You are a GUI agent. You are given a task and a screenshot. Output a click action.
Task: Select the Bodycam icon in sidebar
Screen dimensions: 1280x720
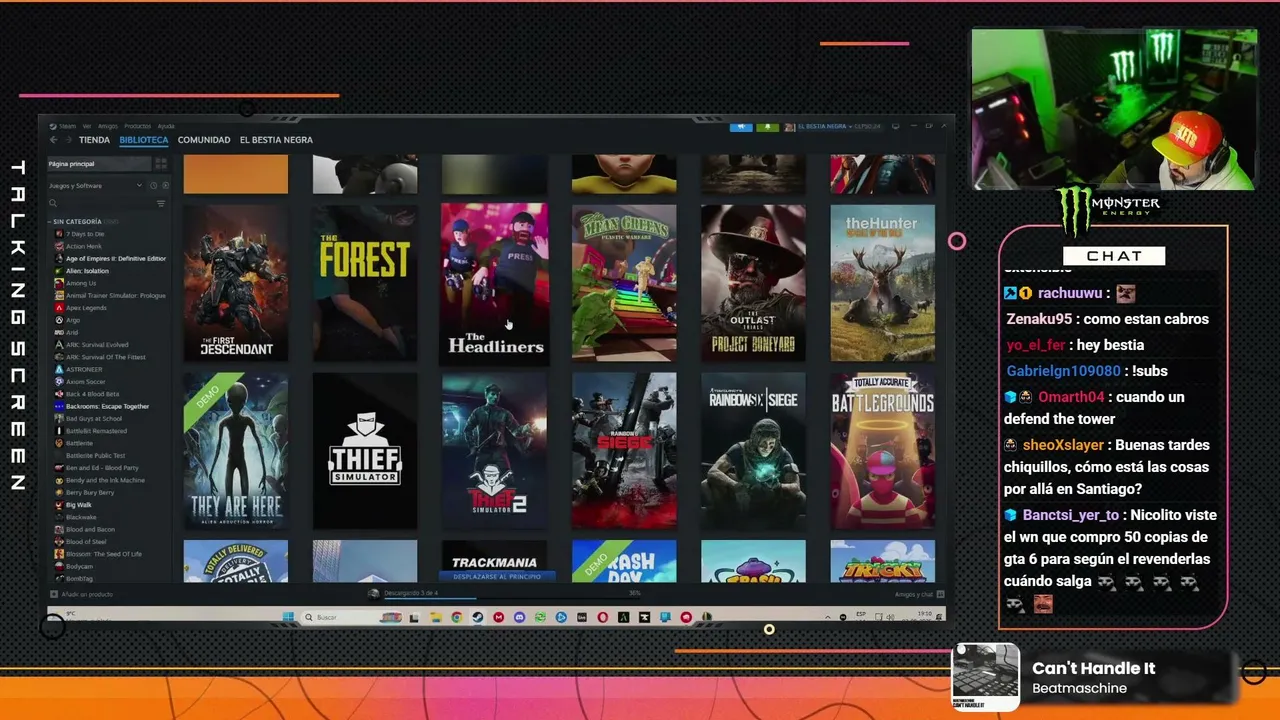(59, 566)
